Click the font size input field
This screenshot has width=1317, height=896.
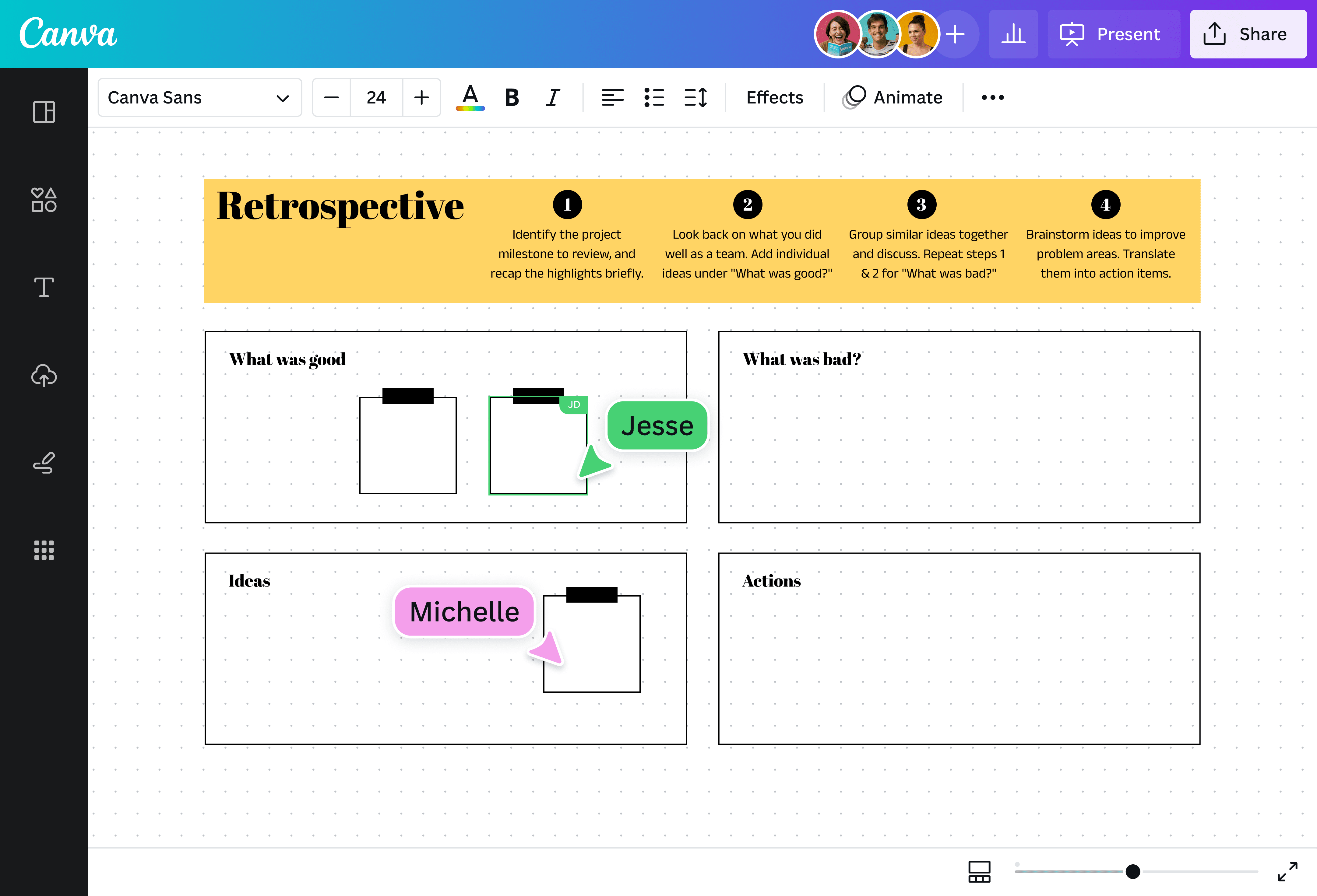pyautogui.click(x=376, y=97)
